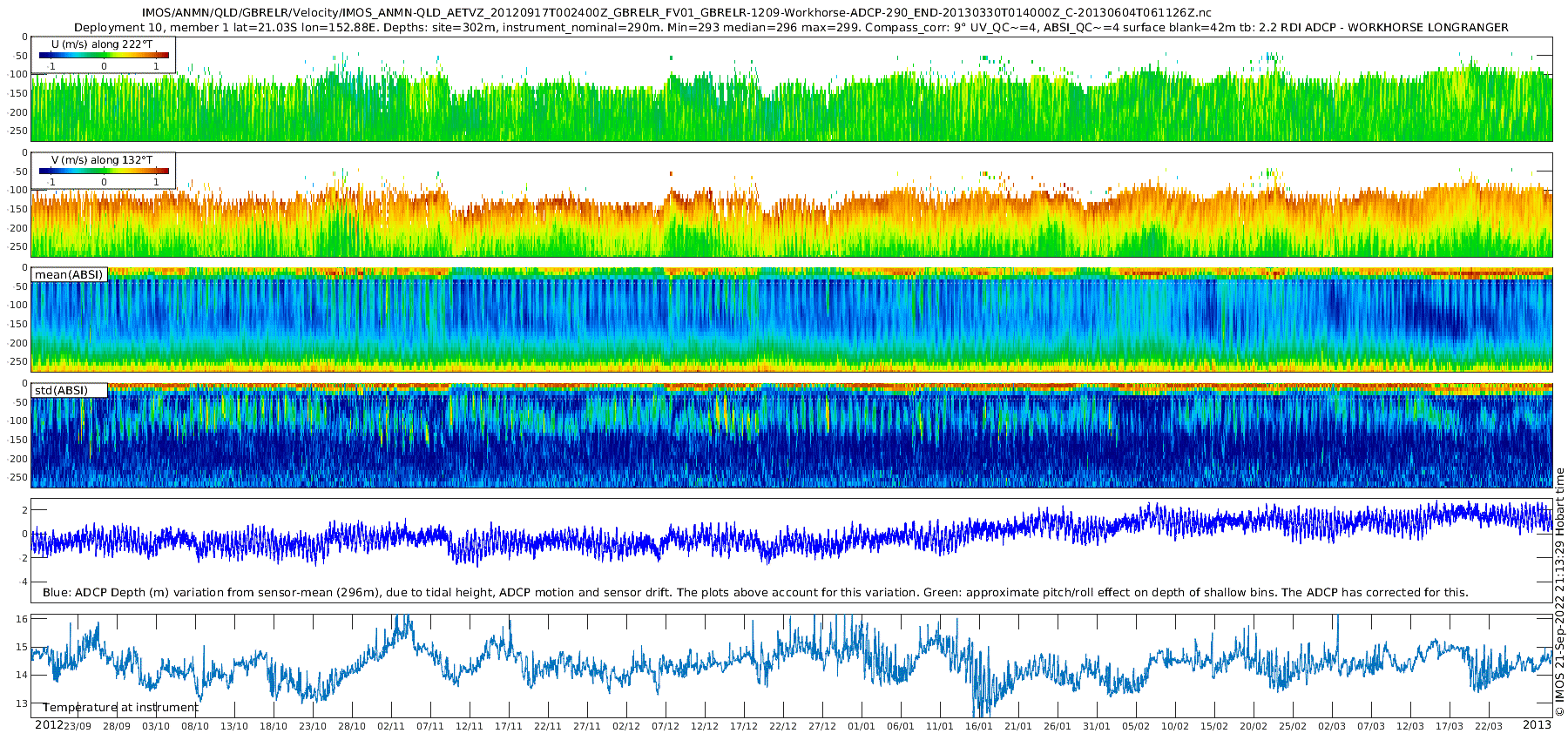Click the '07/11' date tick label
Viewport: 1568px width, 740px height.
430,726
